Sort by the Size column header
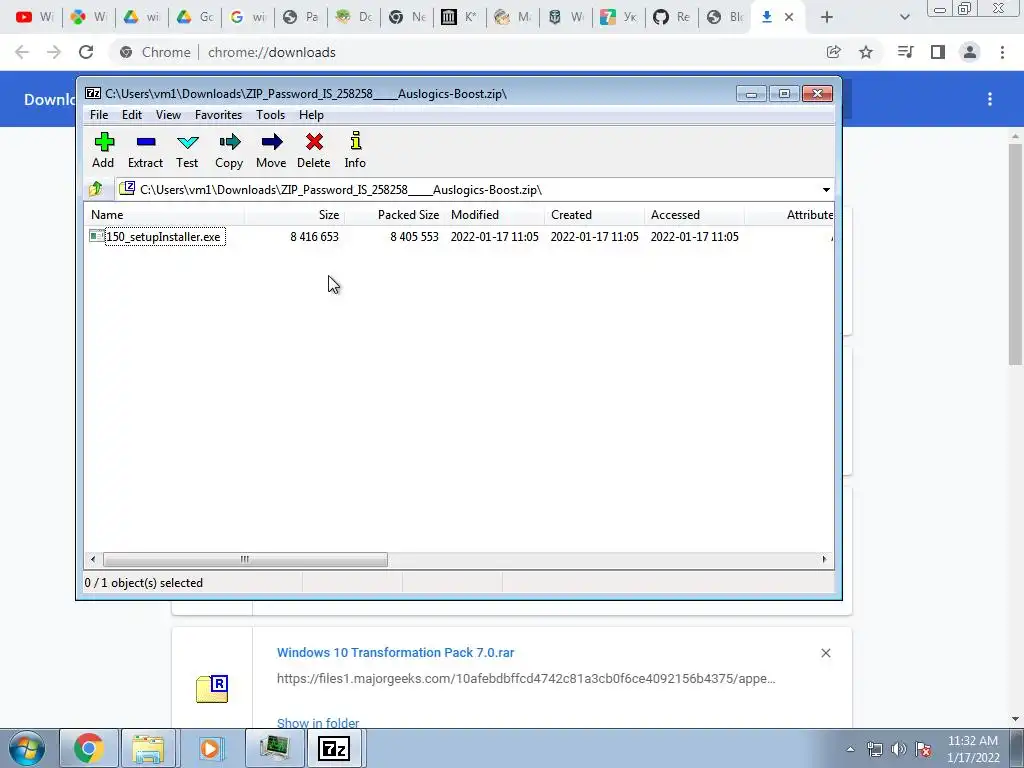Image resolution: width=1024 pixels, height=768 pixels. coord(295,215)
